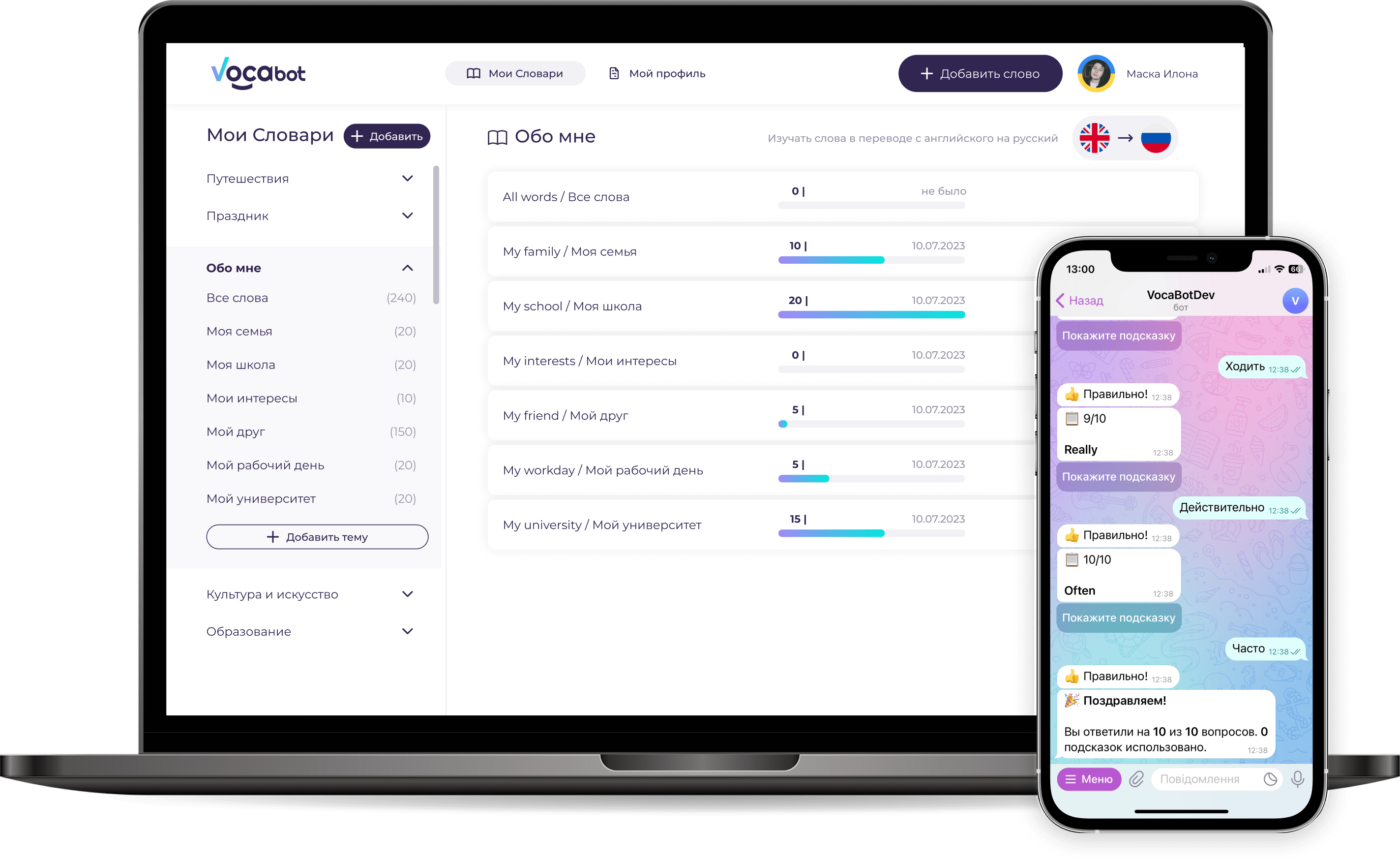
Task: Click the profile document icon in navbar
Action: (x=612, y=73)
